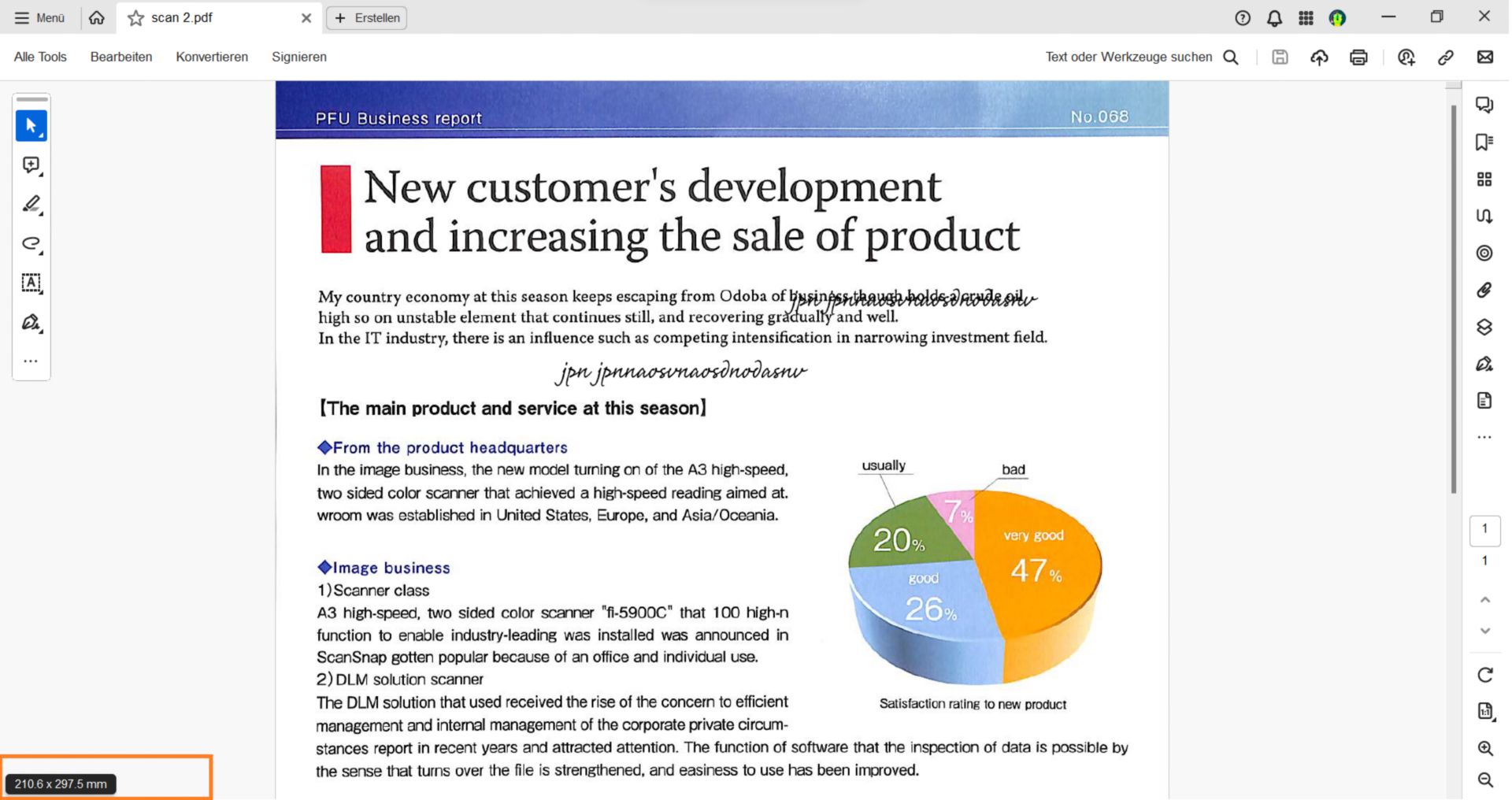Open the layers panel
Image resolution: width=1512 pixels, height=800 pixels.
(1484, 327)
